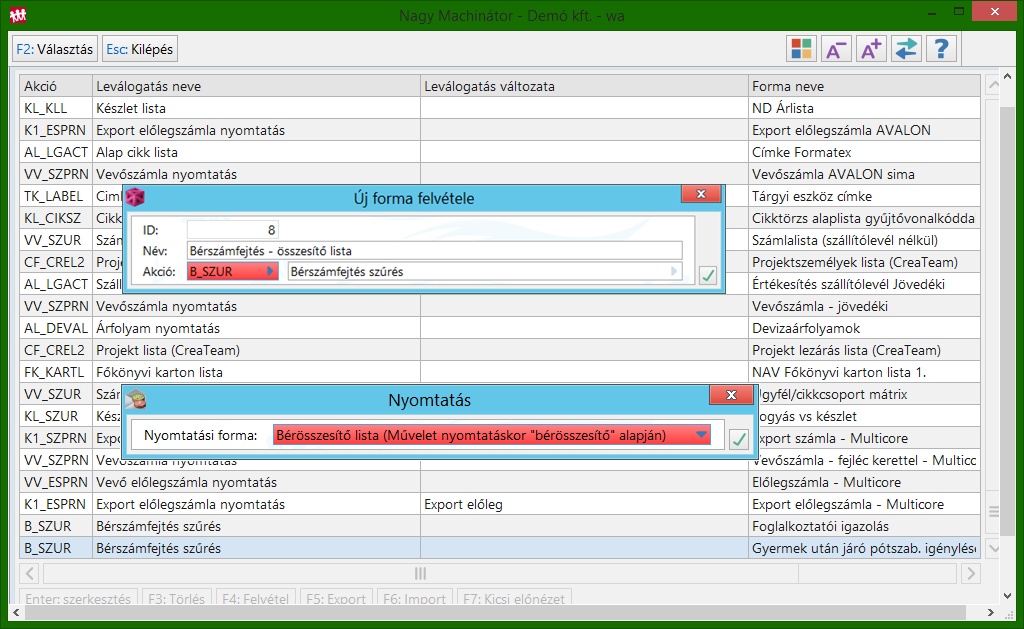Image resolution: width=1024 pixels, height=629 pixels.
Task: Select Gyermek után járó pótszab. row
Action: pos(500,548)
